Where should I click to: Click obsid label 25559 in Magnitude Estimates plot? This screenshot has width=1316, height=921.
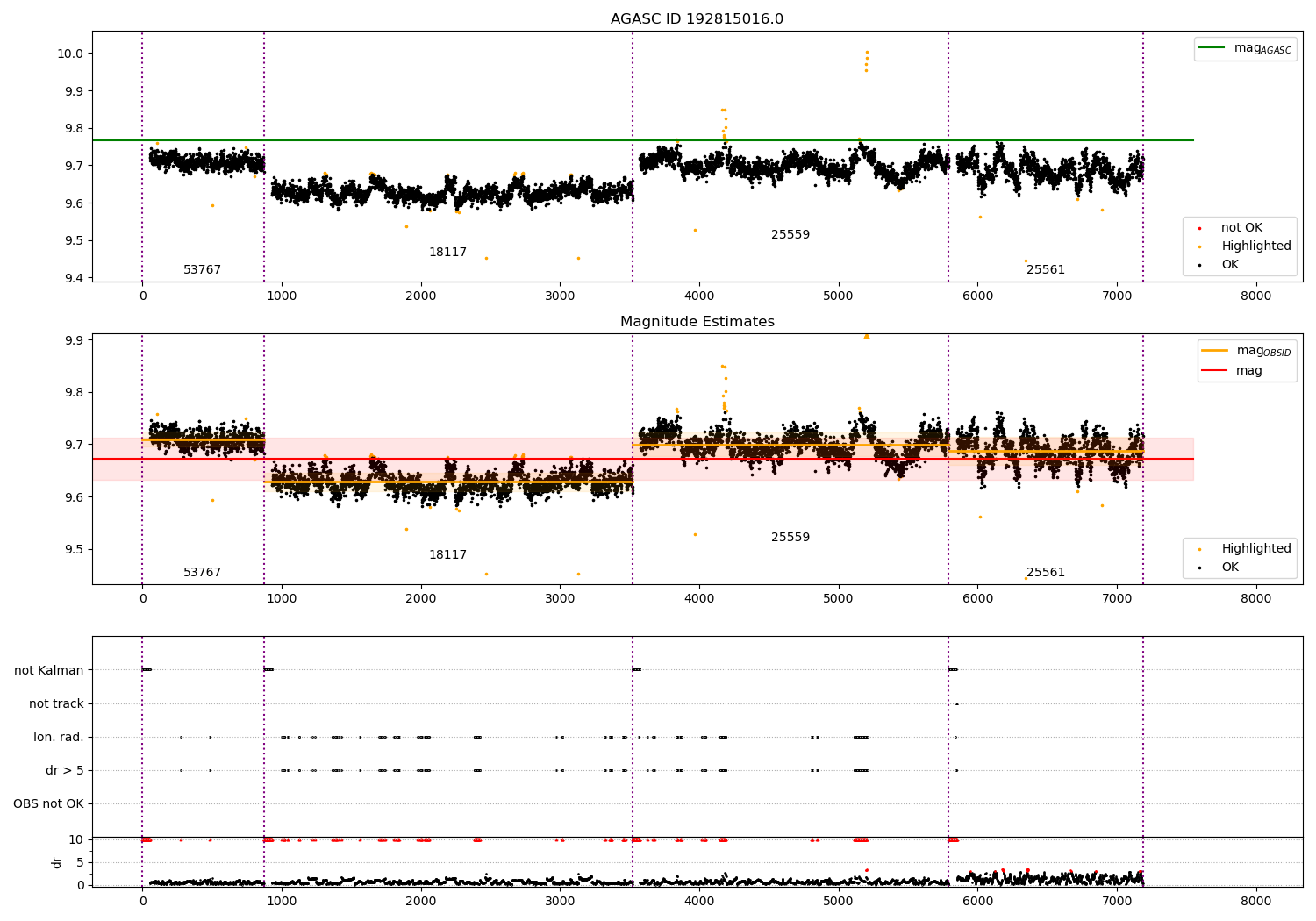click(x=790, y=538)
